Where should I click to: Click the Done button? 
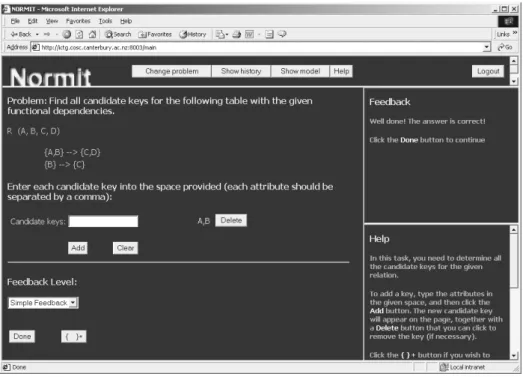(x=22, y=336)
